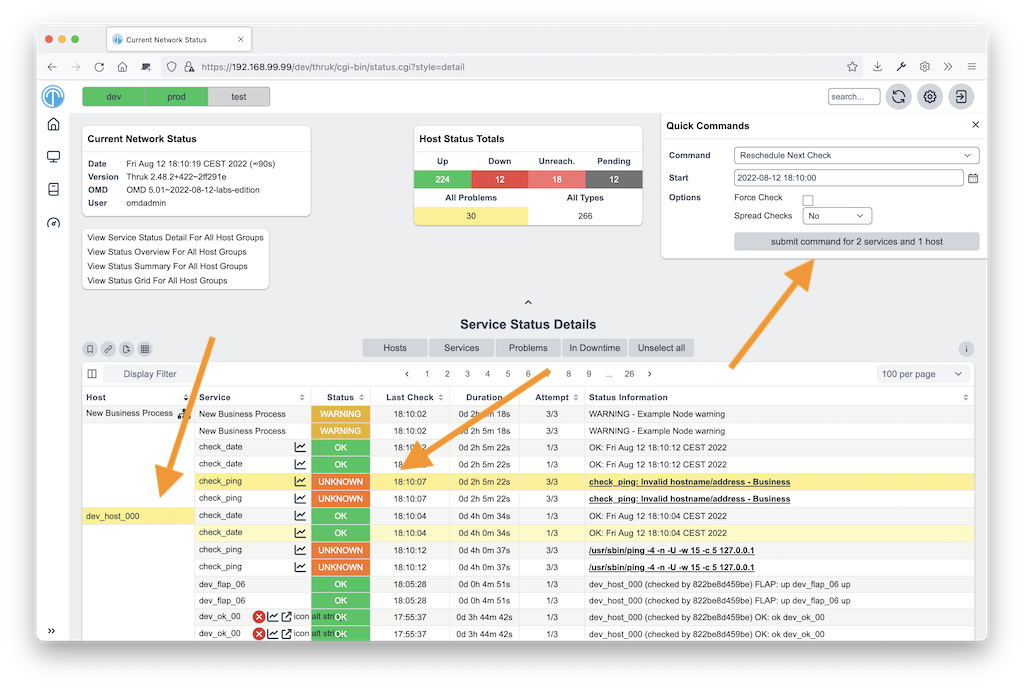Click the permalink chain icon above the table
This screenshot has height=689, width=1024.
[x=108, y=349]
